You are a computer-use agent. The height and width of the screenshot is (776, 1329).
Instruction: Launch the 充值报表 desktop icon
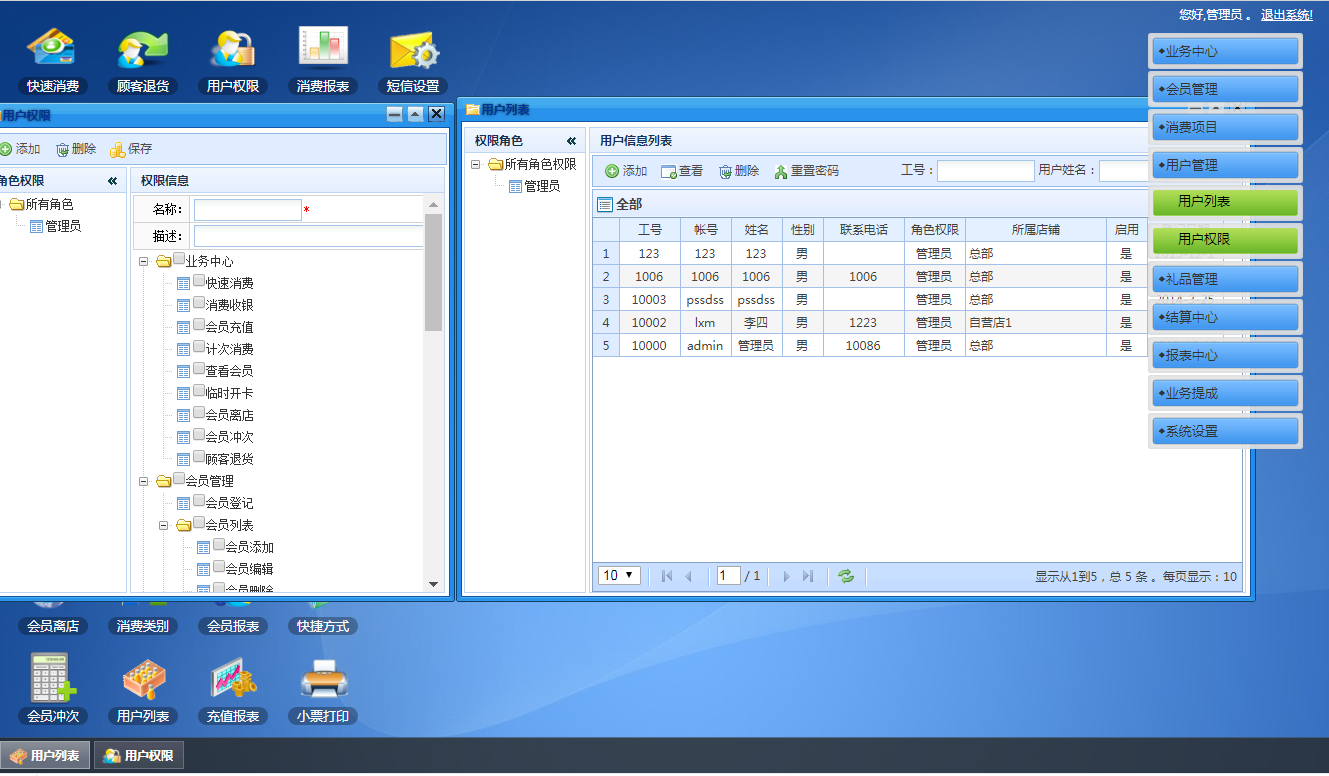[233, 680]
